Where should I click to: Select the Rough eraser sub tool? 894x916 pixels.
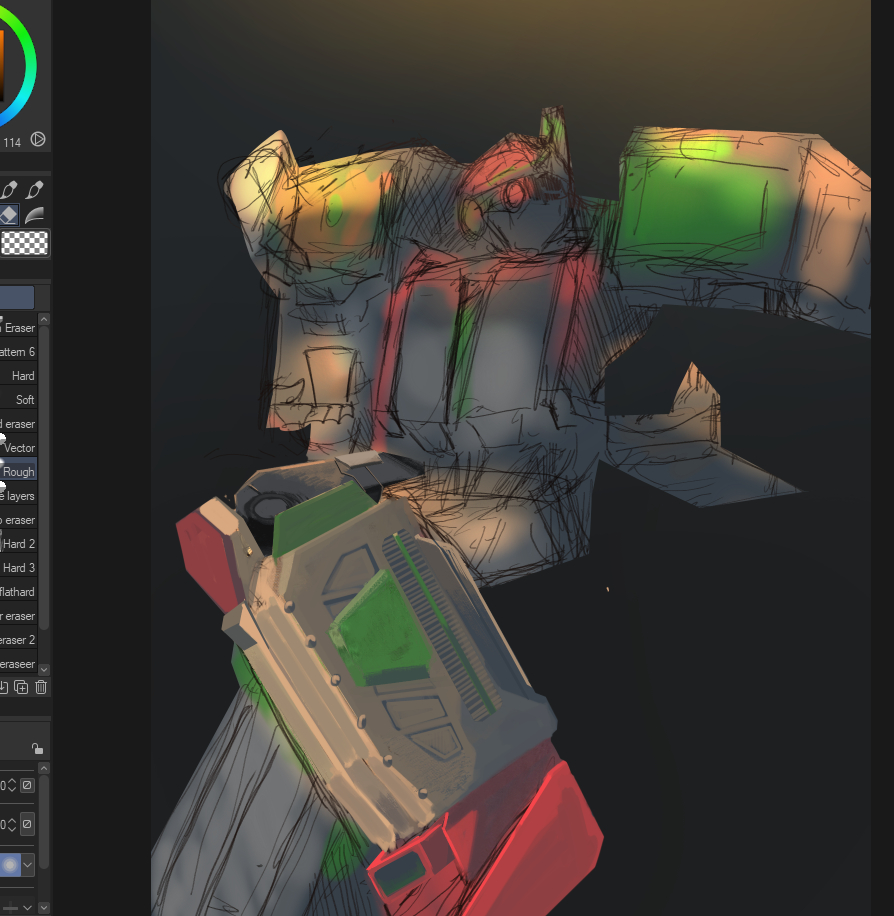point(18,472)
